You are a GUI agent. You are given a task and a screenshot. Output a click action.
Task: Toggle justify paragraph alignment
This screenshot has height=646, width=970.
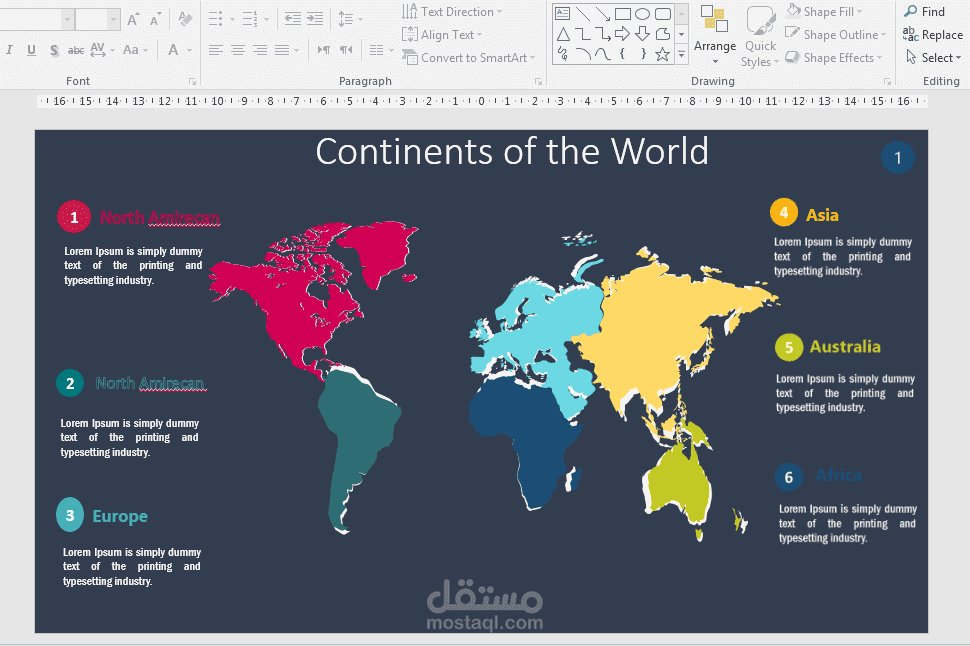click(x=282, y=50)
